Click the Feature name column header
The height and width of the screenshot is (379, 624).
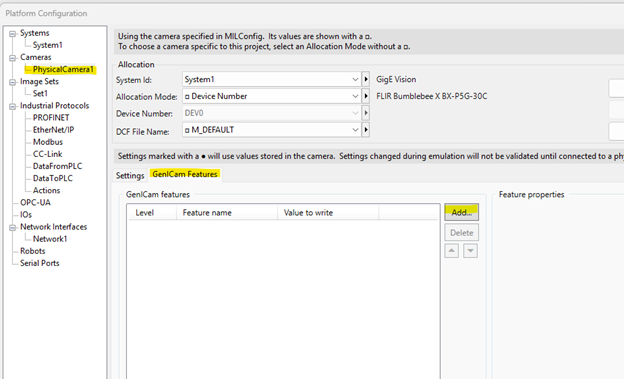(227, 213)
